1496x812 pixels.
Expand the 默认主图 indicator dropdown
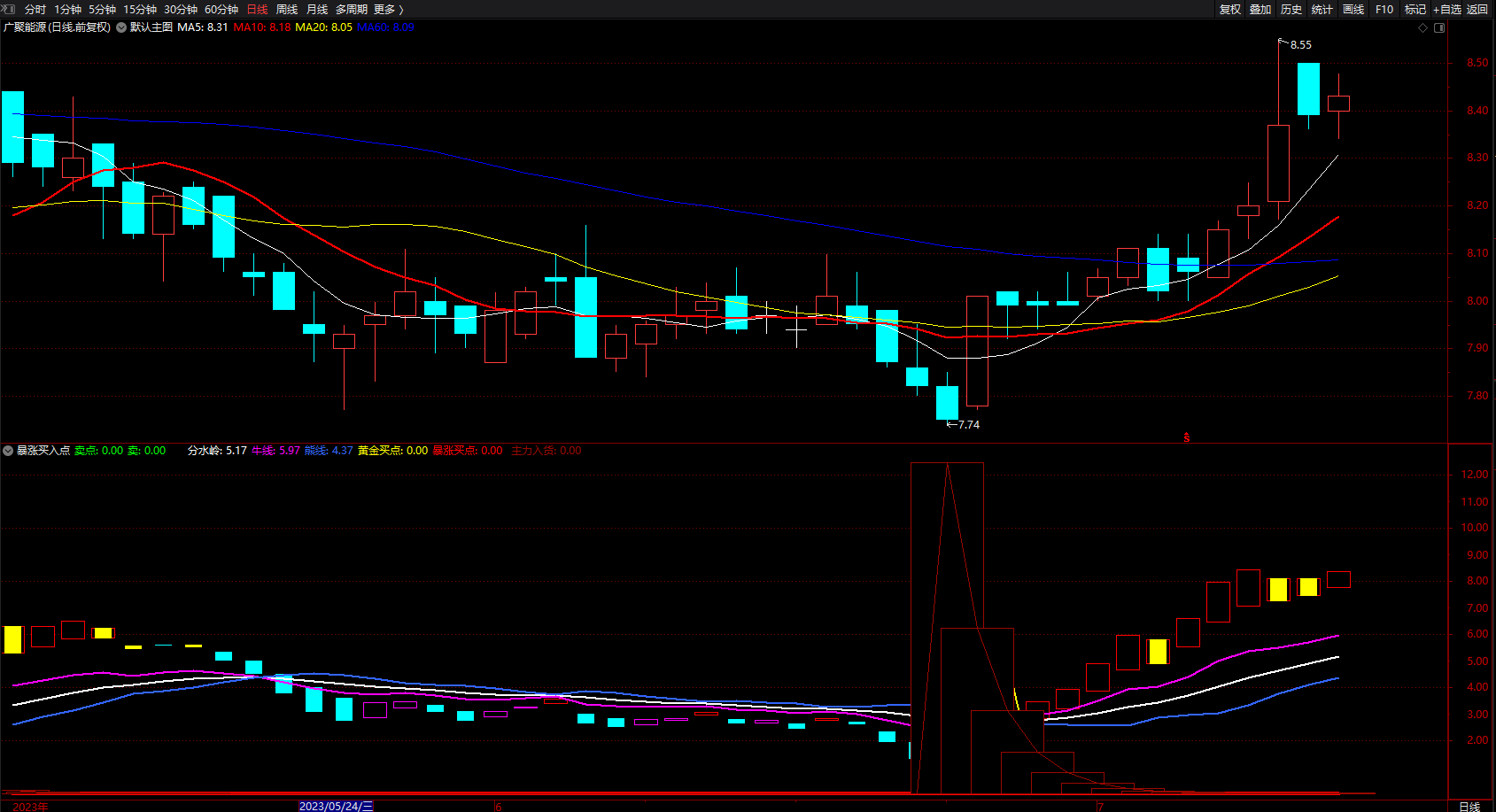click(x=121, y=27)
